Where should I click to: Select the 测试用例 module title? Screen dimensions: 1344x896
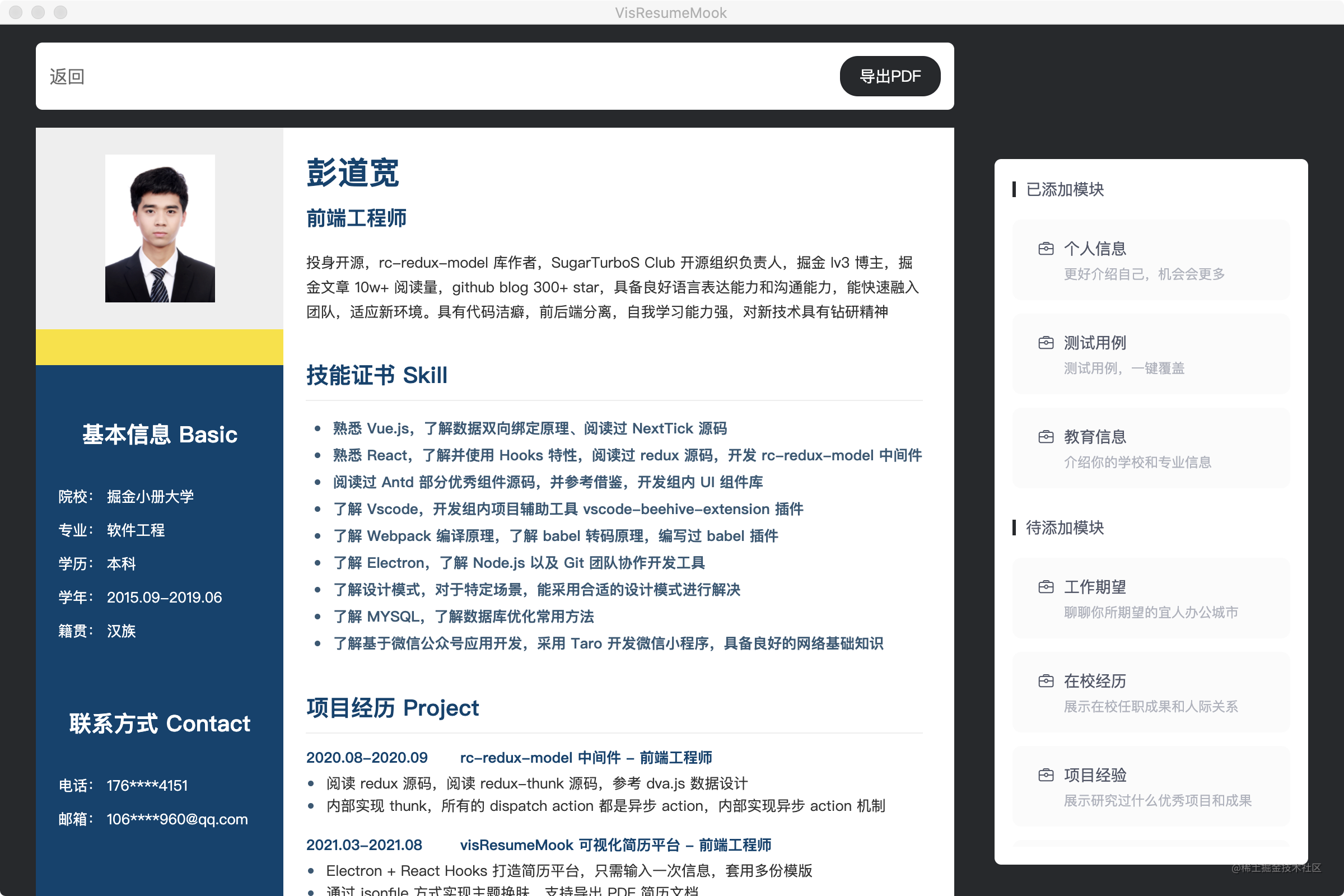1094,343
